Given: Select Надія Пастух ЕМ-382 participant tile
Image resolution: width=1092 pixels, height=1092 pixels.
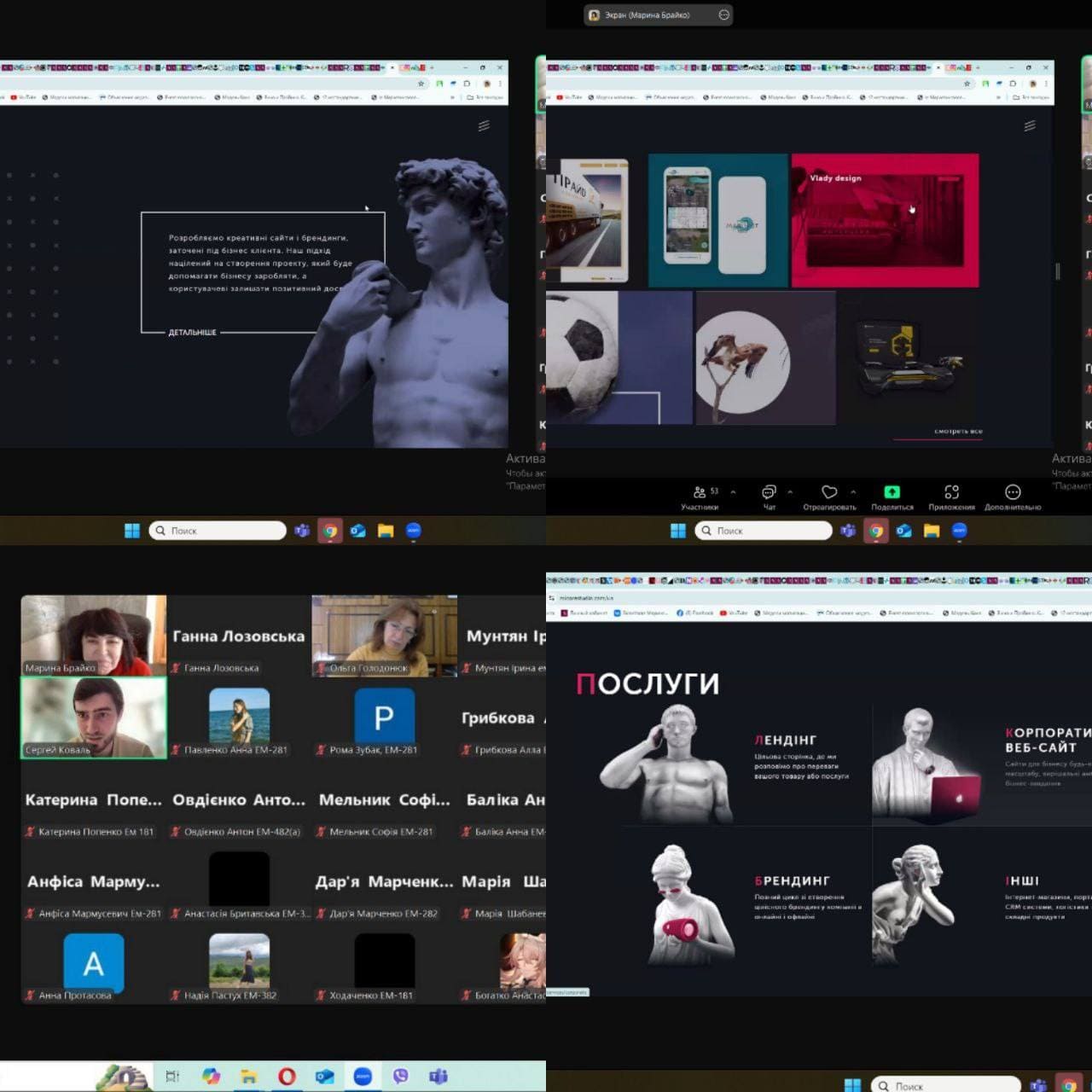Looking at the screenshot, I should click(x=239, y=963).
